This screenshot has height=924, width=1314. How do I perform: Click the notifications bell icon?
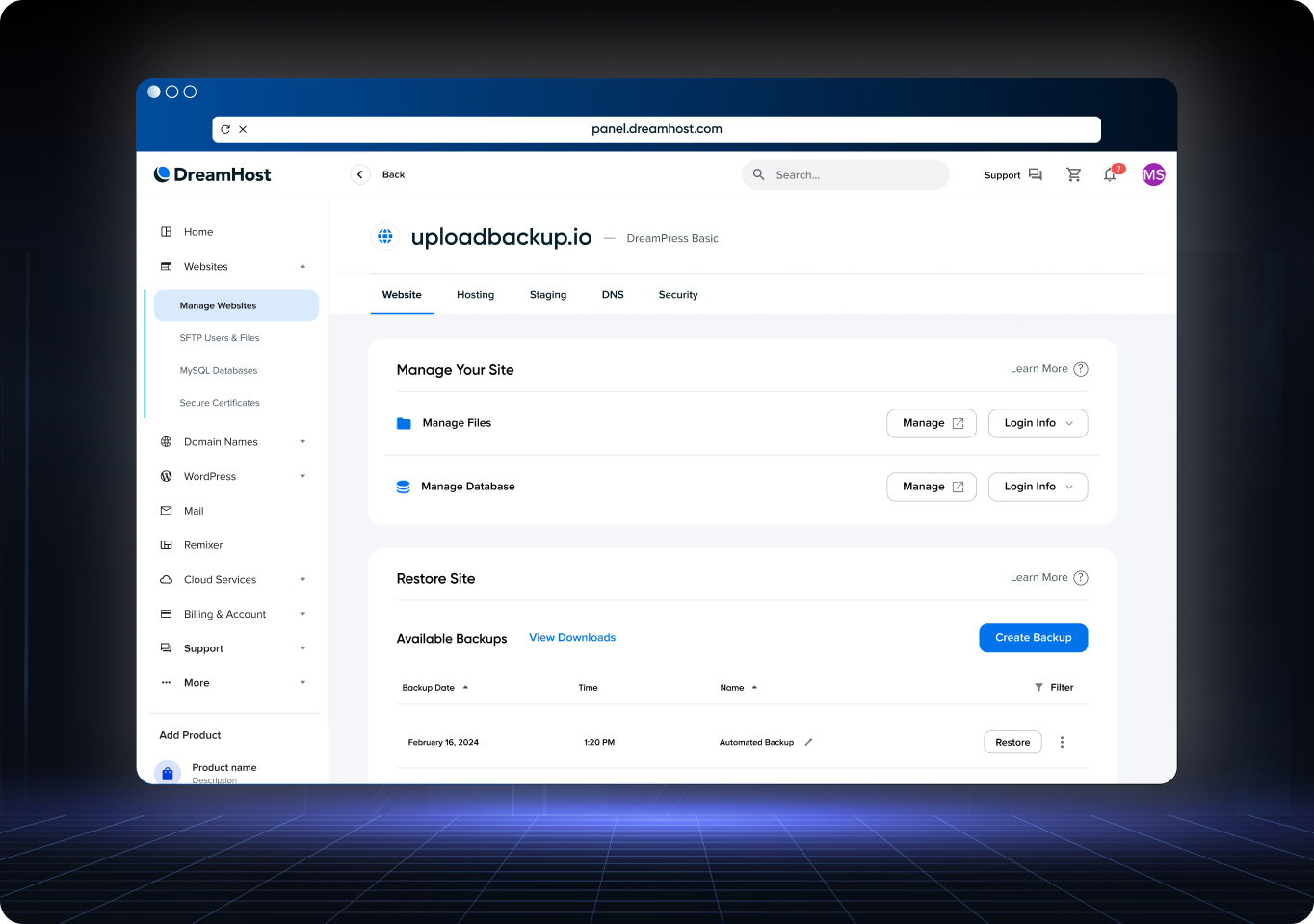1110,175
